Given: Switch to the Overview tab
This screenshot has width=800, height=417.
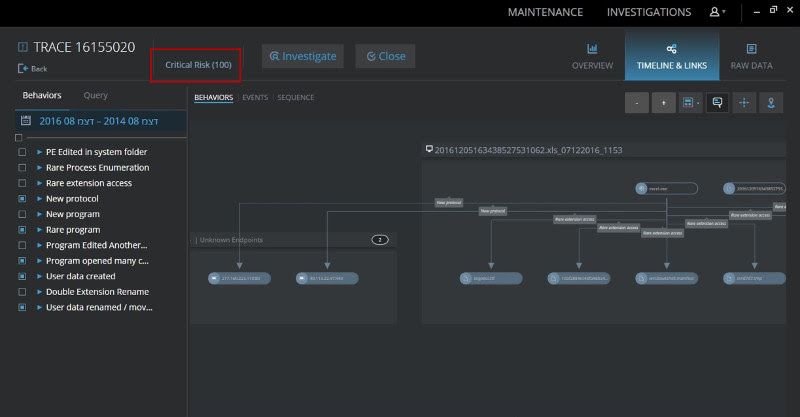Looking at the screenshot, I should point(592,56).
